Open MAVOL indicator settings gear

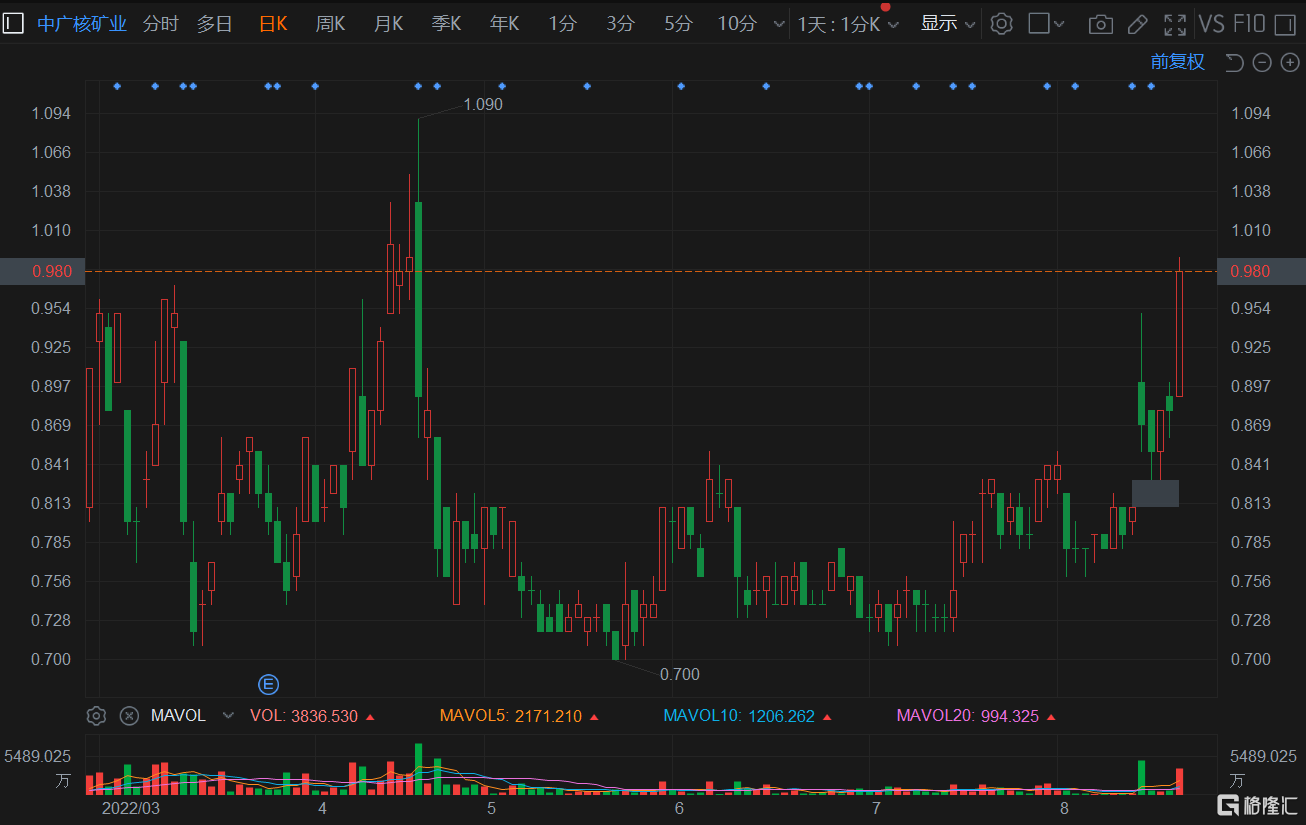pyautogui.click(x=96, y=715)
